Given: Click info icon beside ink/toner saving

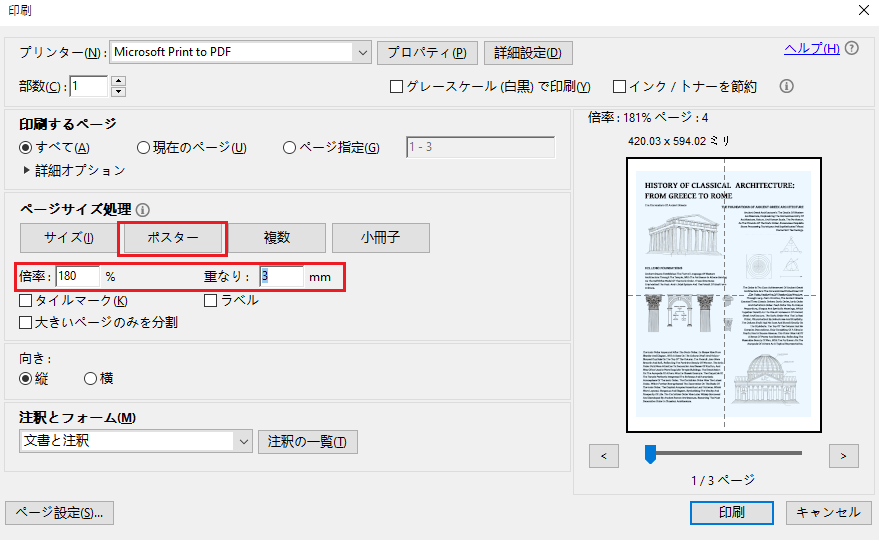Looking at the screenshot, I should coord(787,86).
